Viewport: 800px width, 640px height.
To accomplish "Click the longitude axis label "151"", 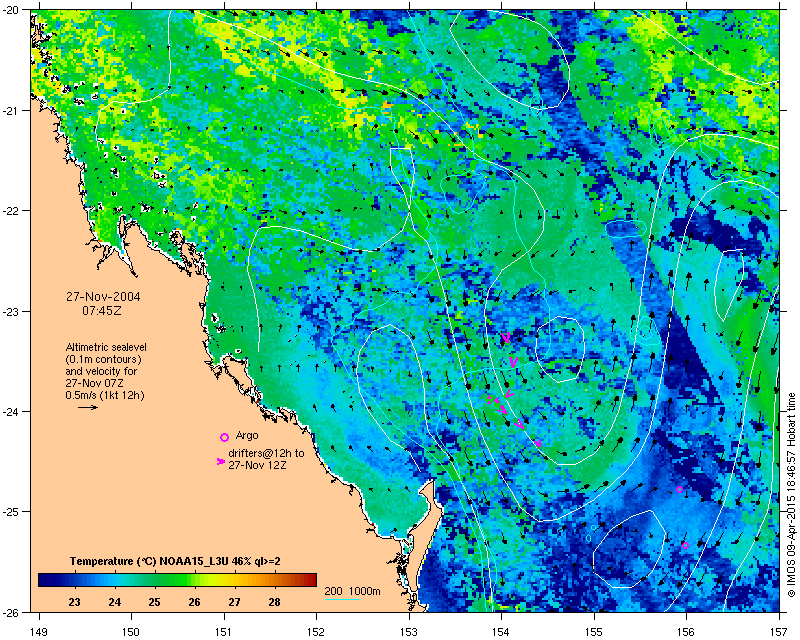I will 224,632.
